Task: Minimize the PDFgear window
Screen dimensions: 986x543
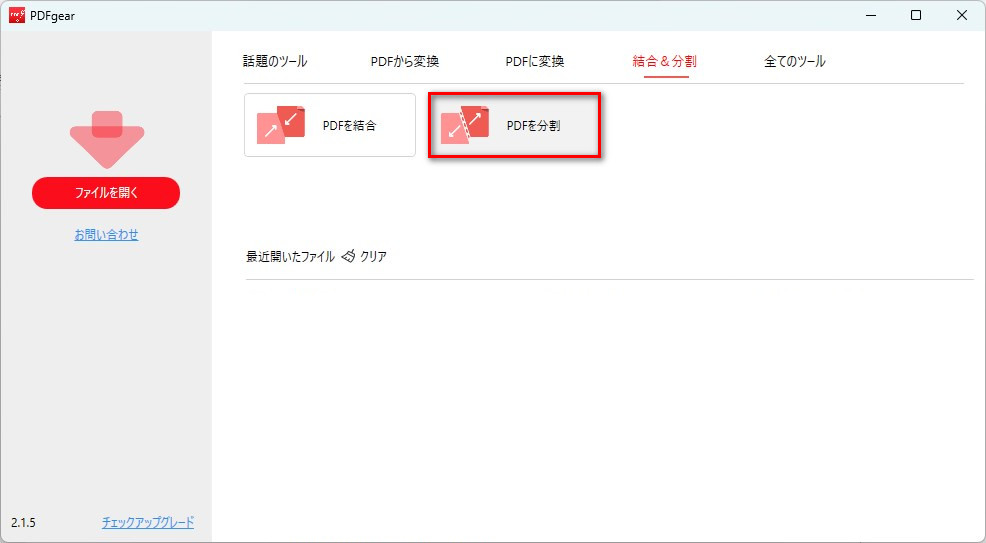Action: [x=871, y=16]
